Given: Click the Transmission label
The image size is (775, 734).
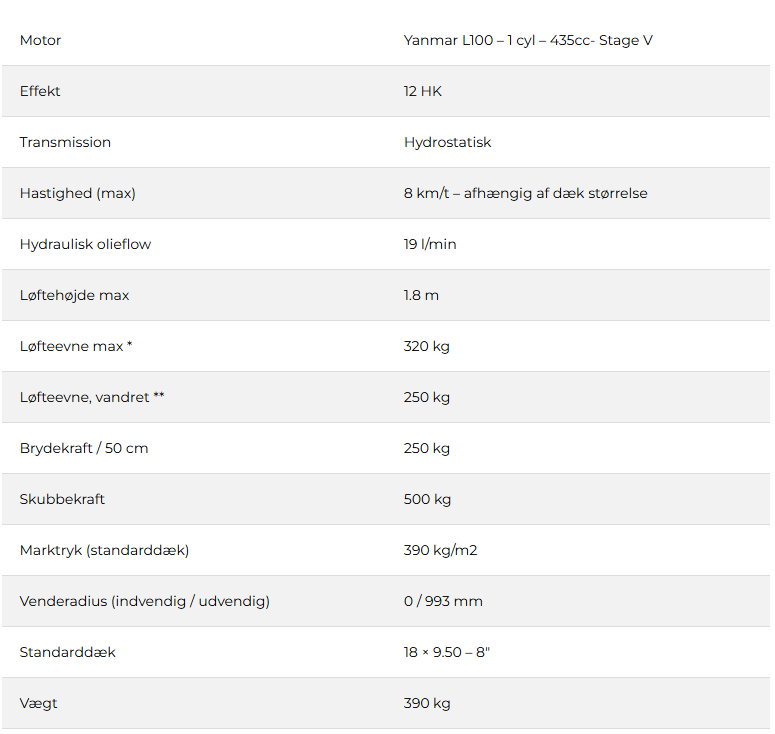Looking at the screenshot, I should (65, 142).
